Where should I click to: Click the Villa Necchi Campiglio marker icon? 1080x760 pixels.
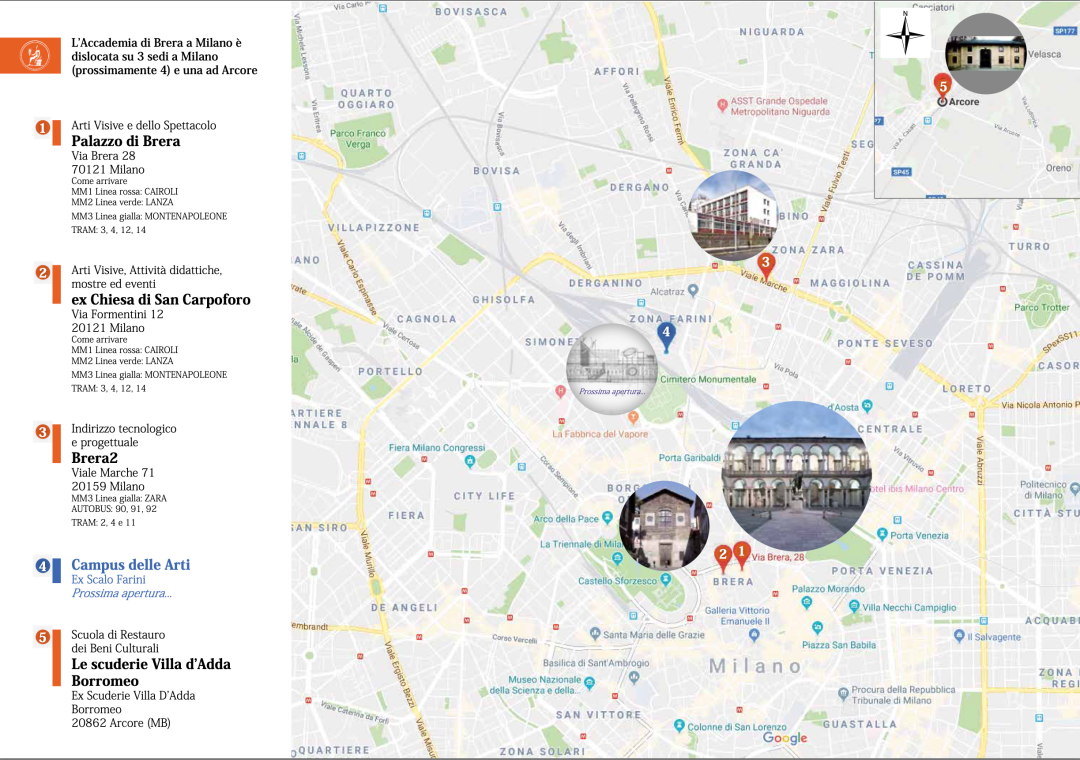[x=854, y=606]
